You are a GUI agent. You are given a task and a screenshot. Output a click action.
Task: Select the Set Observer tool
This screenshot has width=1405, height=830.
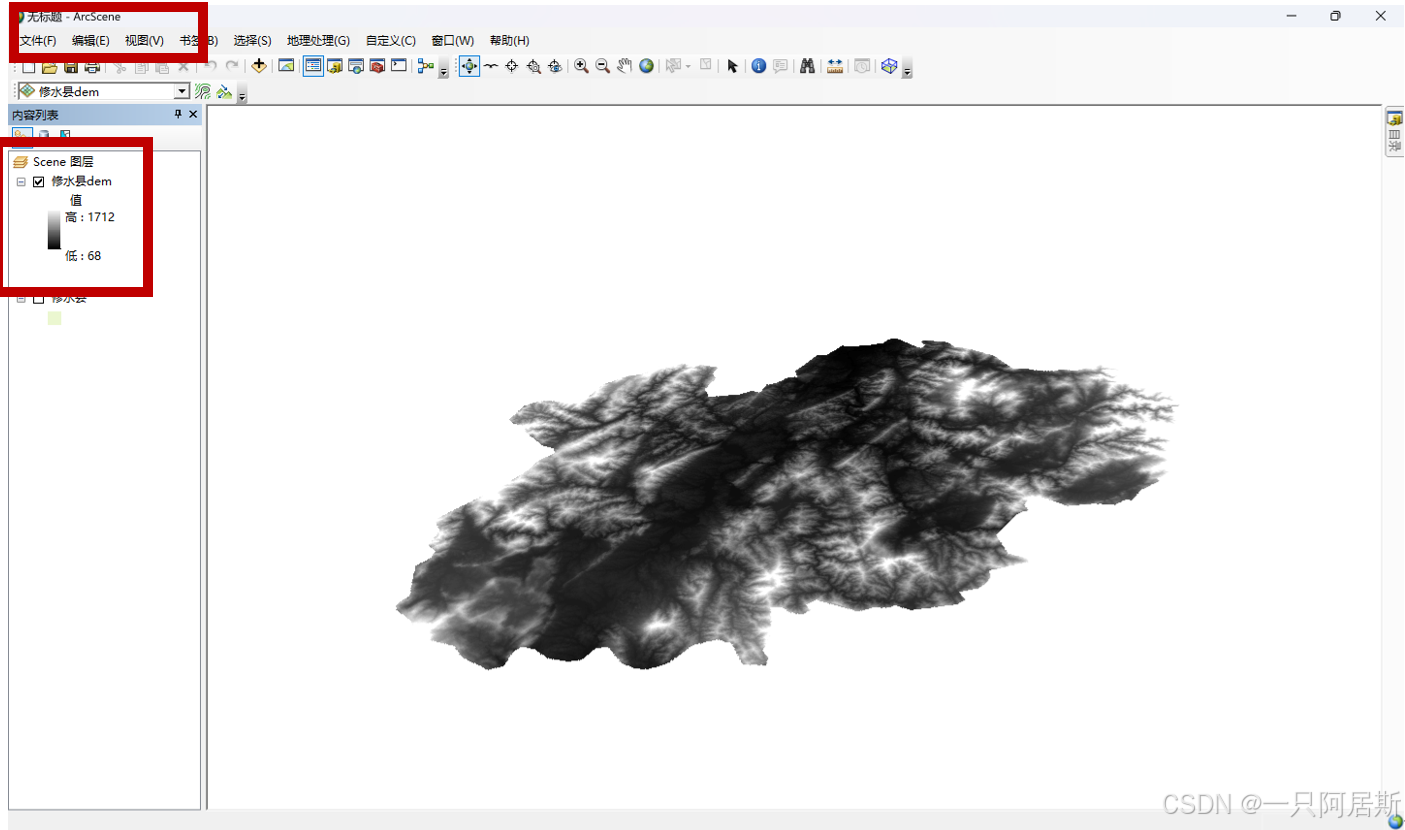554,66
